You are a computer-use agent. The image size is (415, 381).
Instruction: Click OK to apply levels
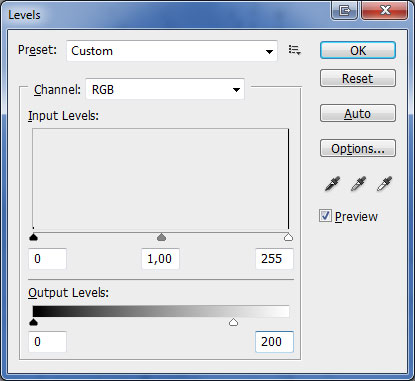point(358,50)
